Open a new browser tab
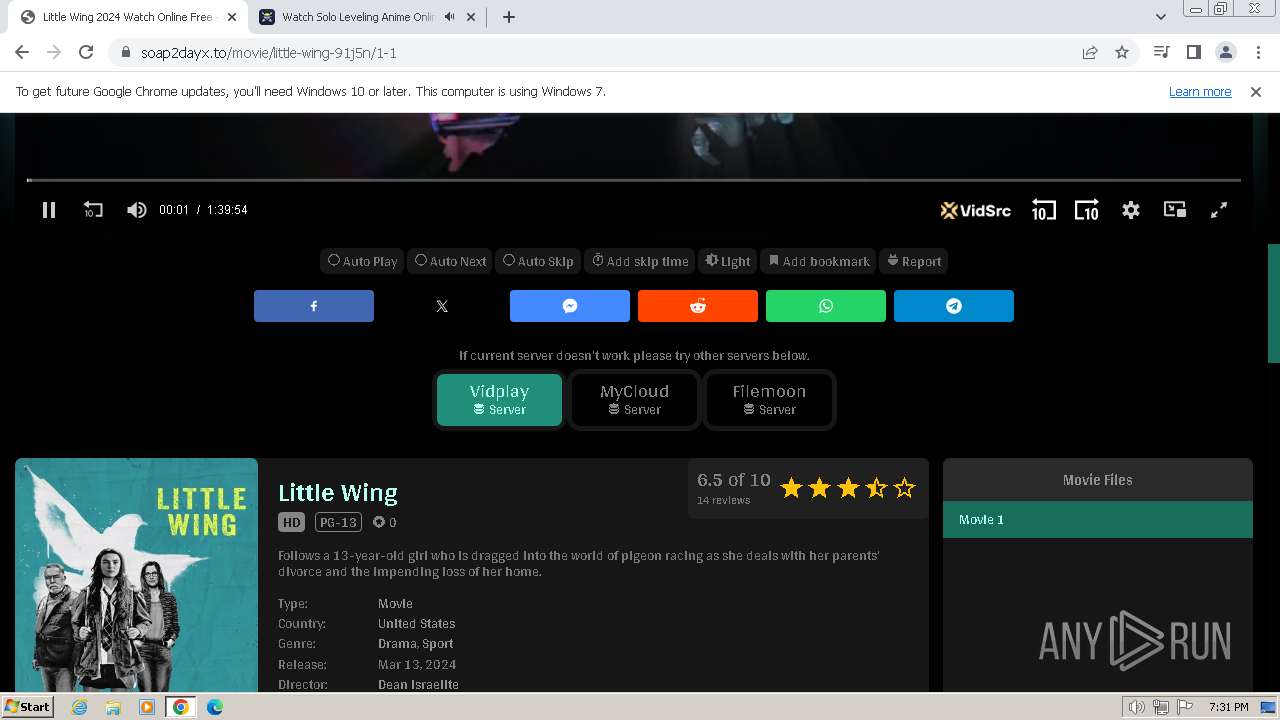This screenshot has height=720, width=1280. [508, 17]
